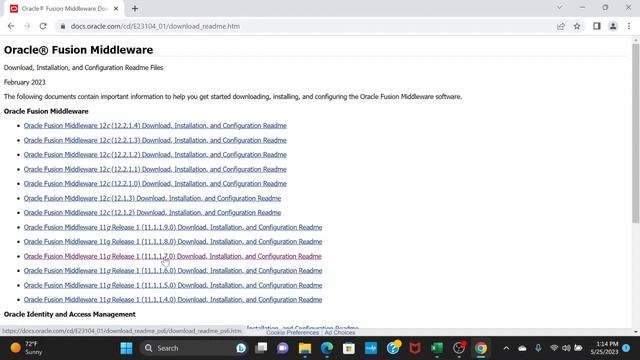Switch to Chrome taskbar icon
Image resolution: width=640 pixels, height=360 pixels.
481,348
